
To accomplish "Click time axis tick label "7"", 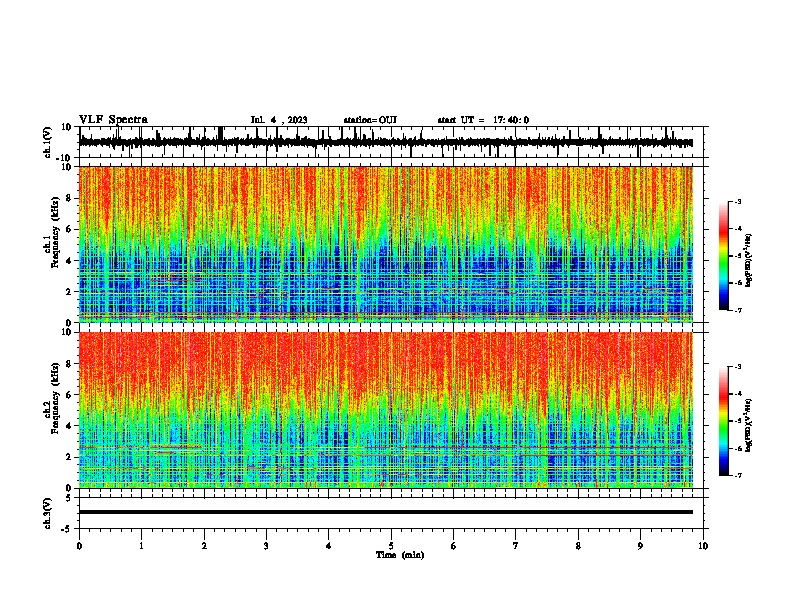I will click(x=516, y=546).
